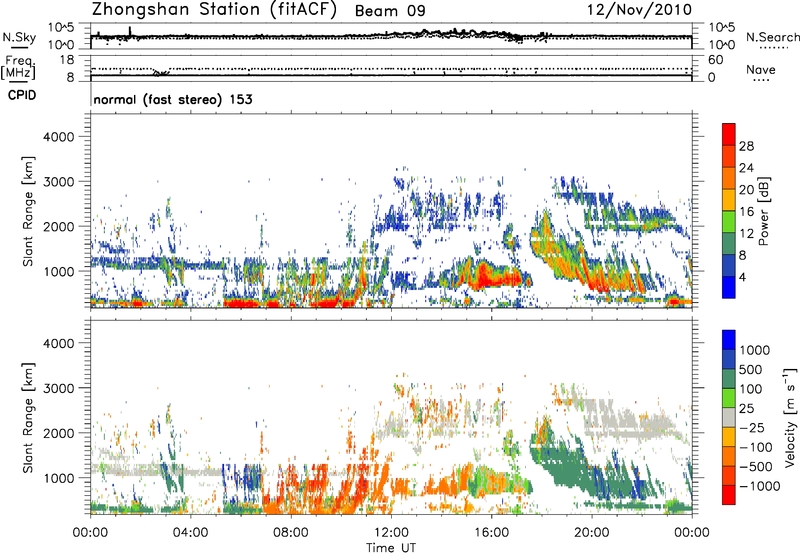Click the '-100' velocity colorbar label

(755, 447)
